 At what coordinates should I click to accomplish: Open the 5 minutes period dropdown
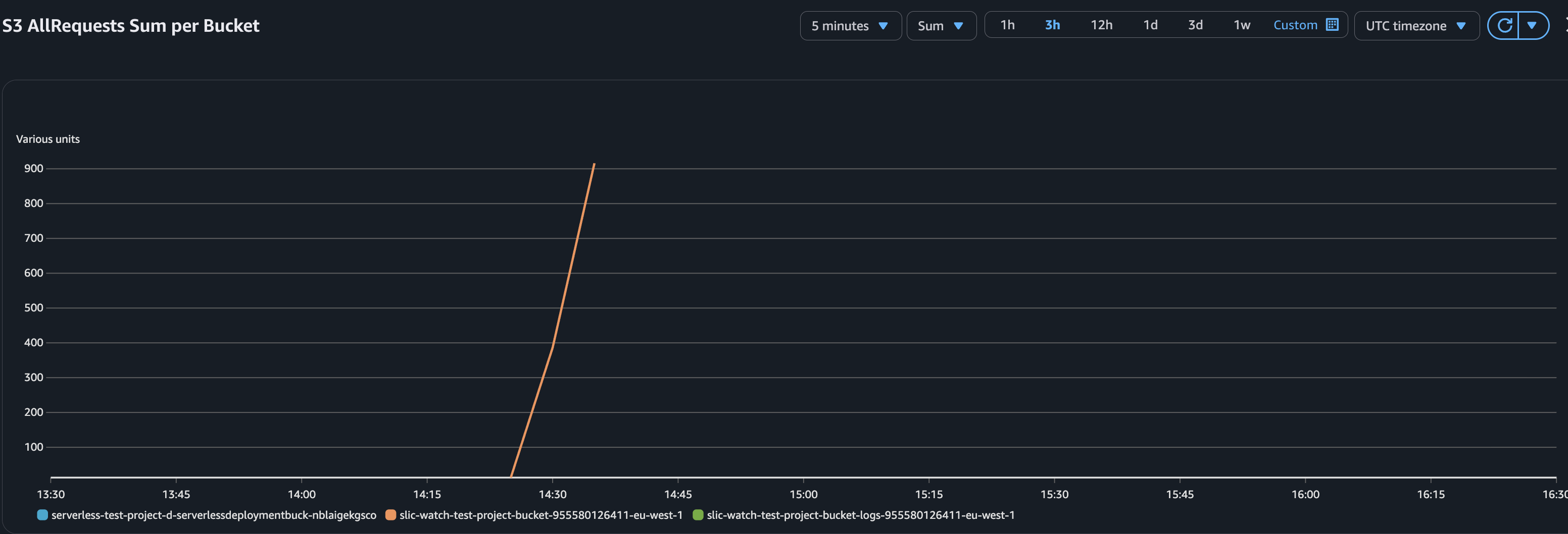tap(850, 26)
